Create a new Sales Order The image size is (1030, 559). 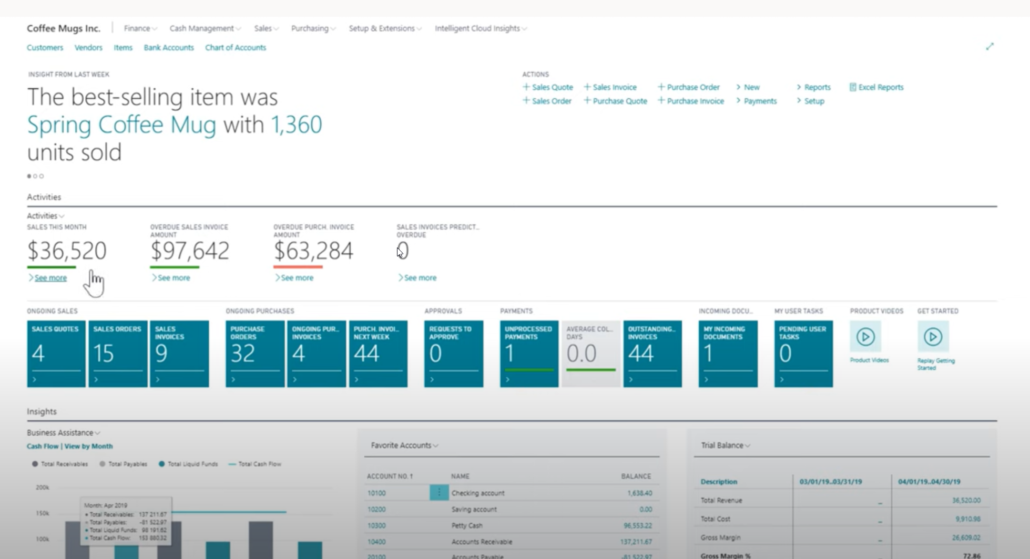(547, 101)
